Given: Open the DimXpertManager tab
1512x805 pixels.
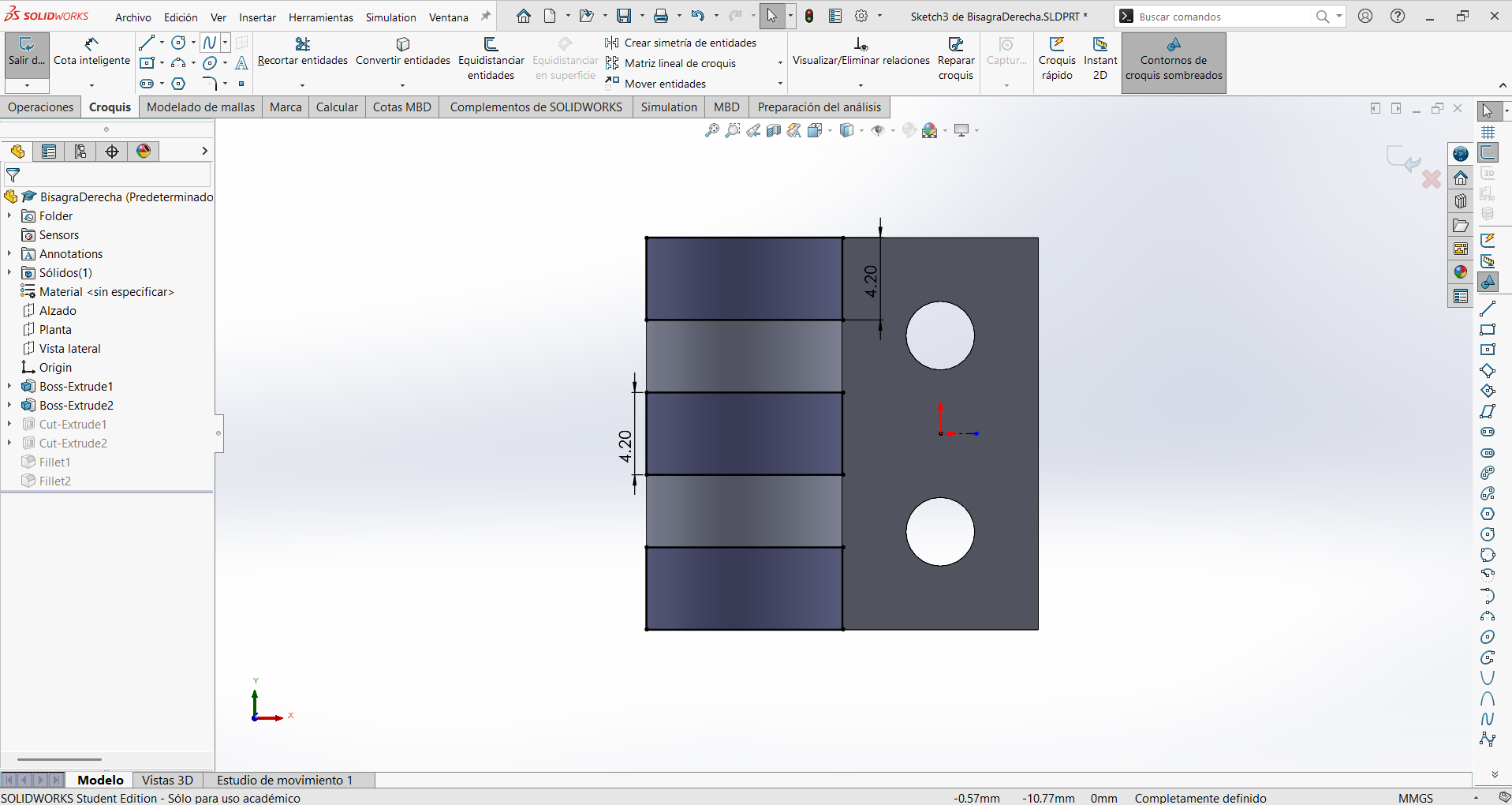Looking at the screenshot, I should click(x=112, y=152).
